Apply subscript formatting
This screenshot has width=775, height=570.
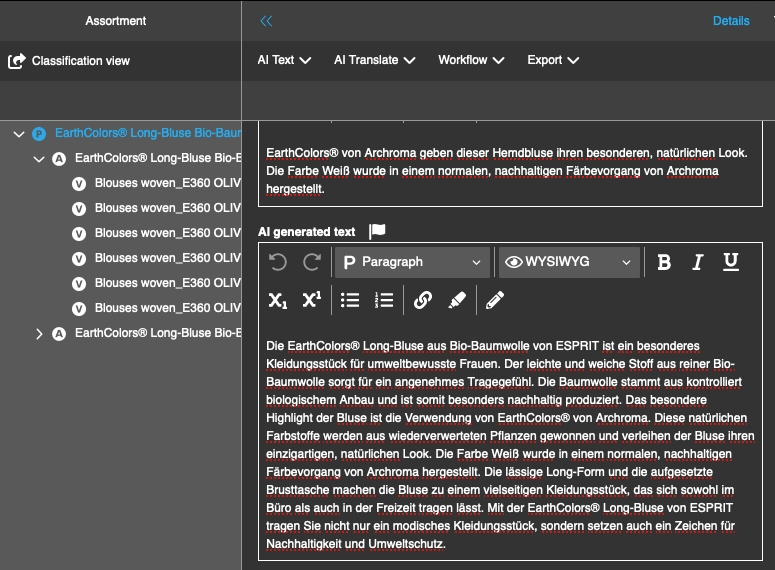(279, 299)
